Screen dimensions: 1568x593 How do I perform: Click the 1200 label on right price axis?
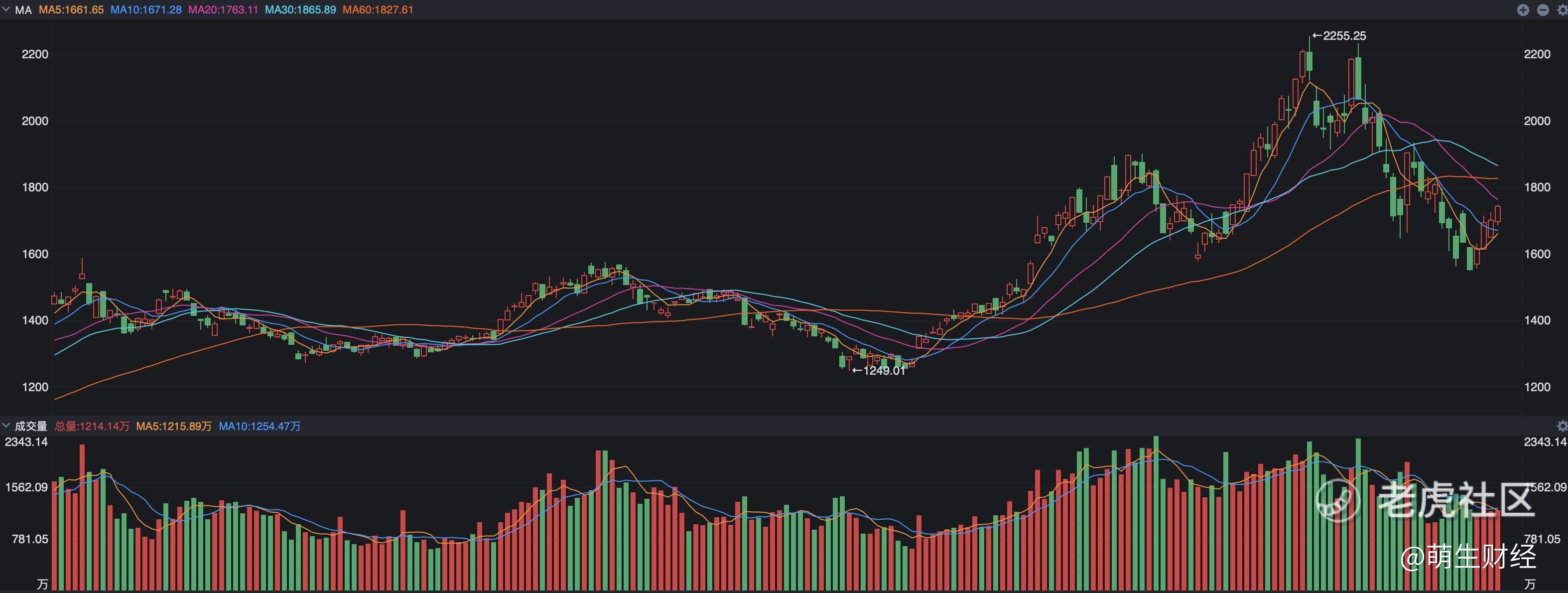[1537, 387]
